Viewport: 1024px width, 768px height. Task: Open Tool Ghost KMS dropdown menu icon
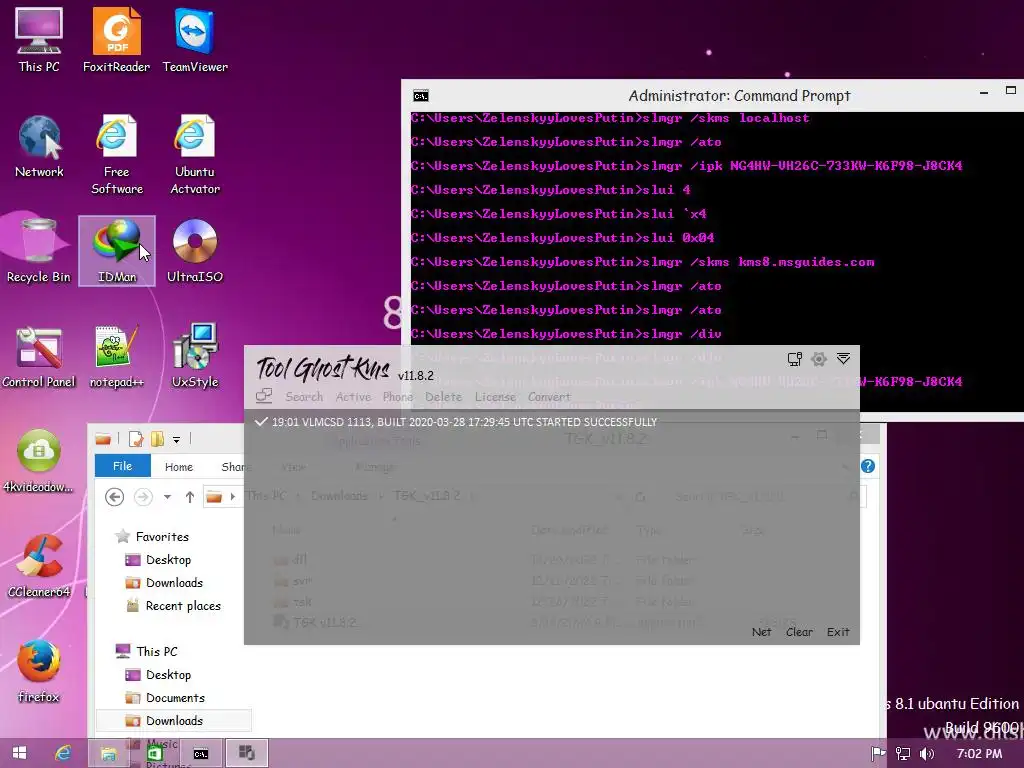[843, 359]
